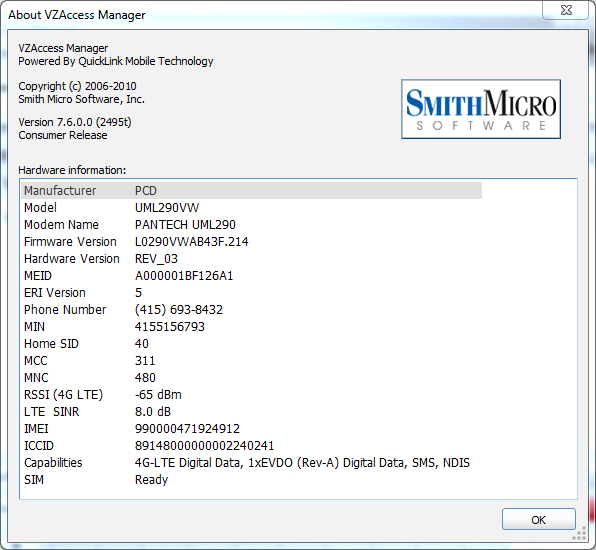The image size is (596, 550).
Task: Click the MNC value 480
Action: tap(145, 378)
